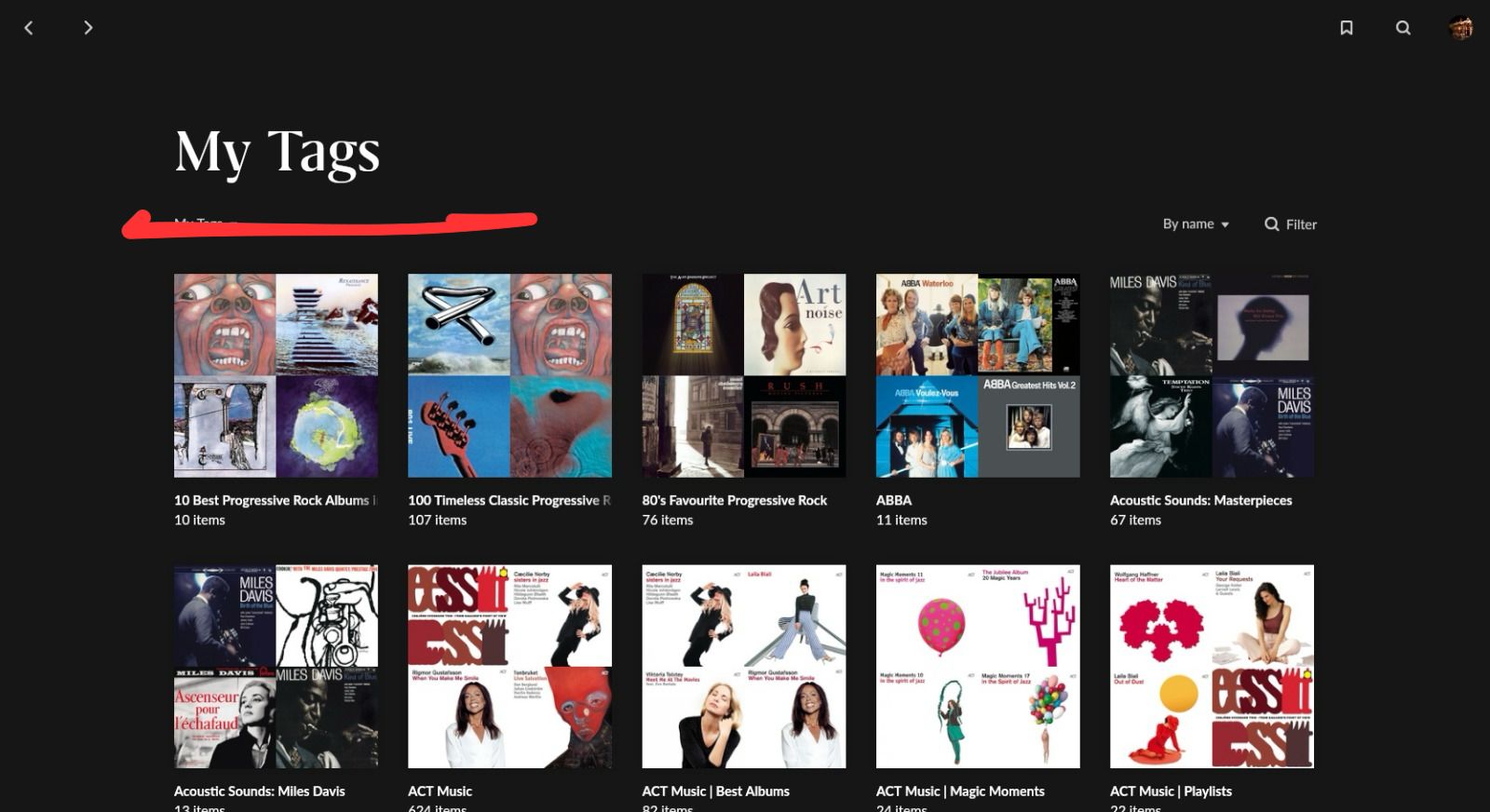Click the '100 Timeless Classic Progressive' title
This screenshot has height=812, width=1490.
509,500
